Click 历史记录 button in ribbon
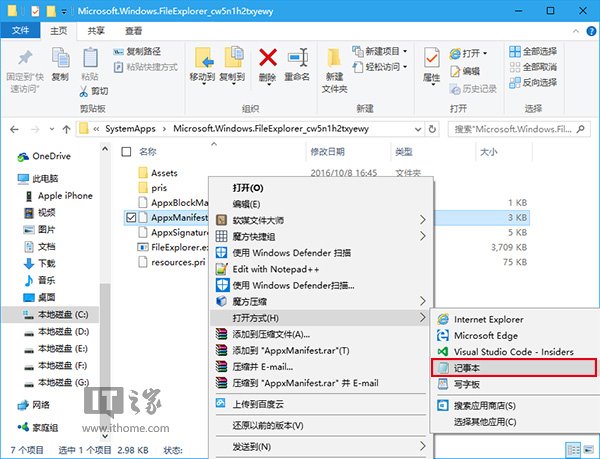This screenshot has height=459, width=600. (473, 89)
